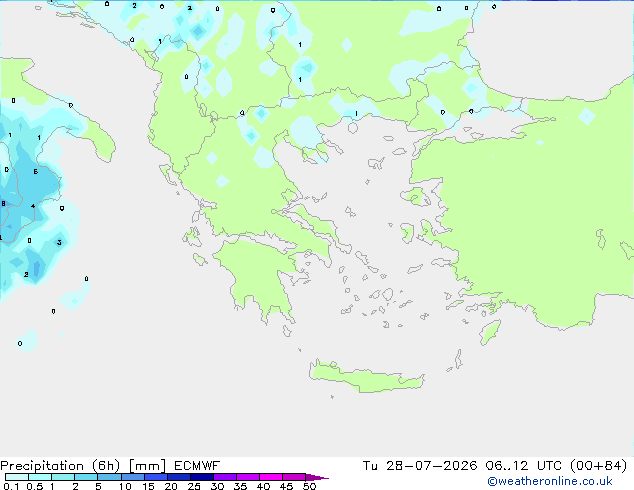Click the legend value label 50

pyautogui.click(x=309, y=486)
